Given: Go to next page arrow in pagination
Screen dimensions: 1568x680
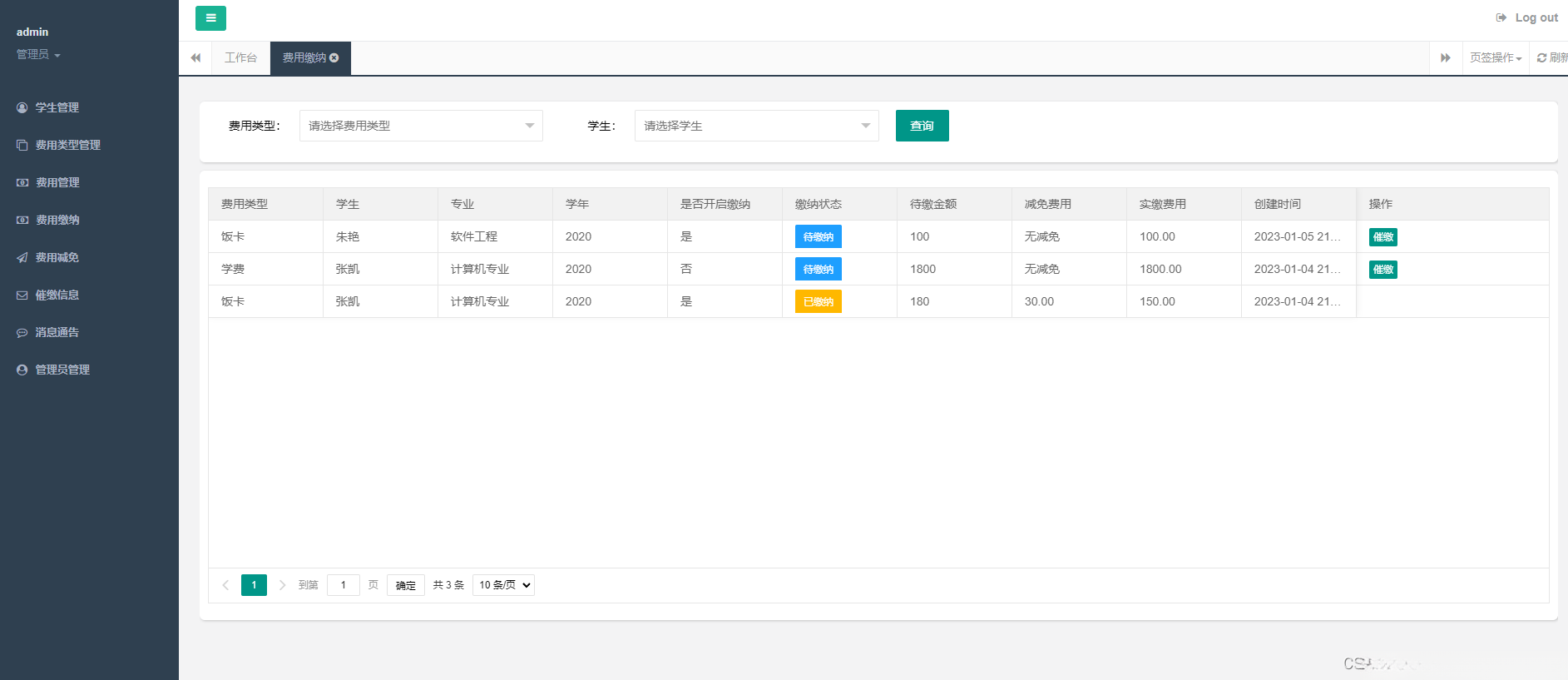Looking at the screenshot, I should point(282,585).
